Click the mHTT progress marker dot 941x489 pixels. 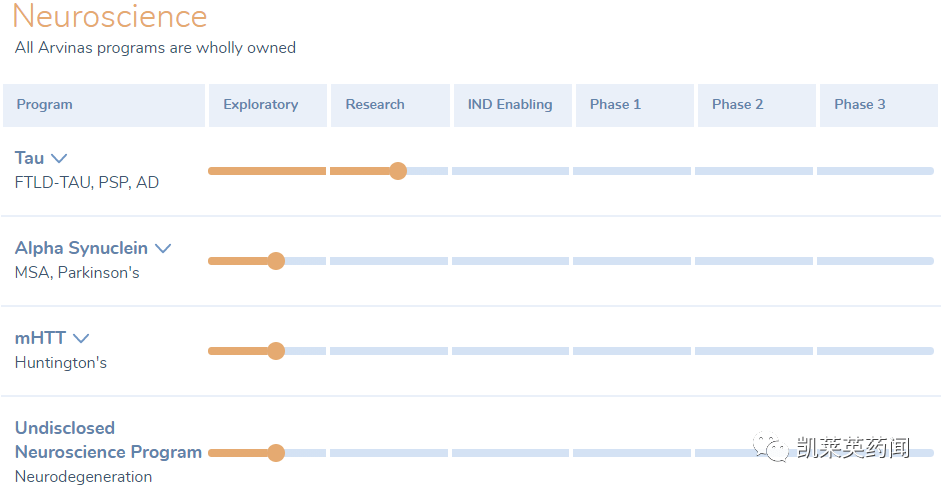pyautogui.click(x=276, y=351)
